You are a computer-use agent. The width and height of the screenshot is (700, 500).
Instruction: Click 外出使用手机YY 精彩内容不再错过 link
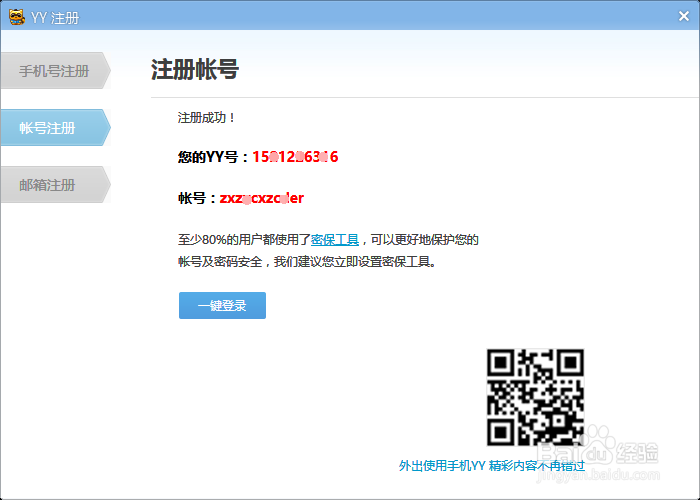(x=492, y=466)
